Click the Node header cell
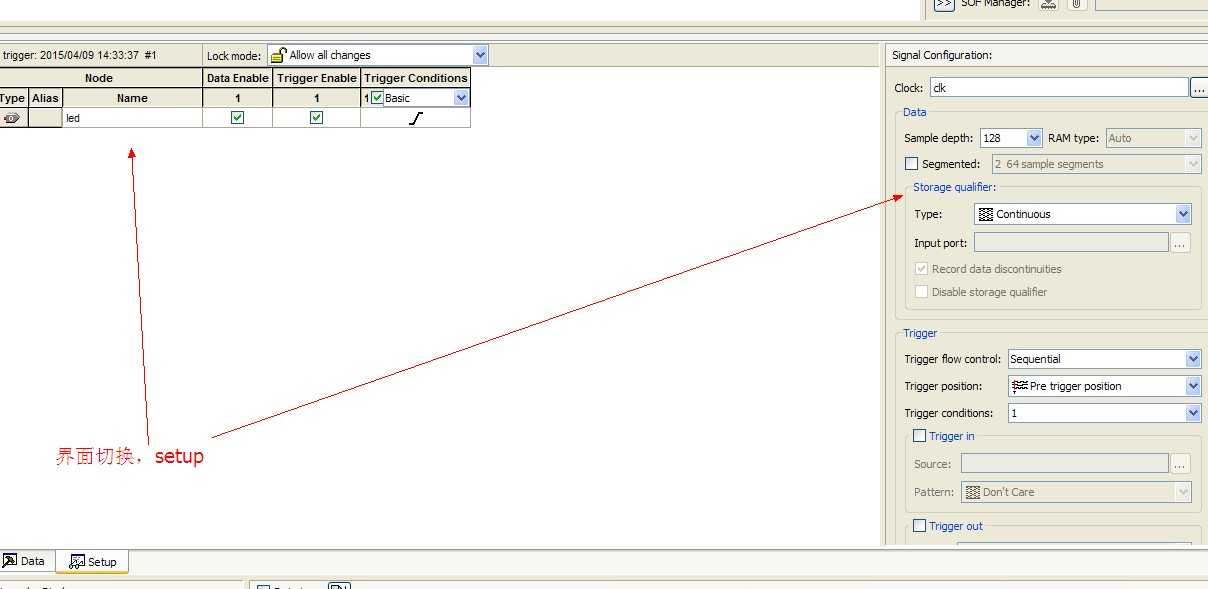1208x589 pixels. 99,78
